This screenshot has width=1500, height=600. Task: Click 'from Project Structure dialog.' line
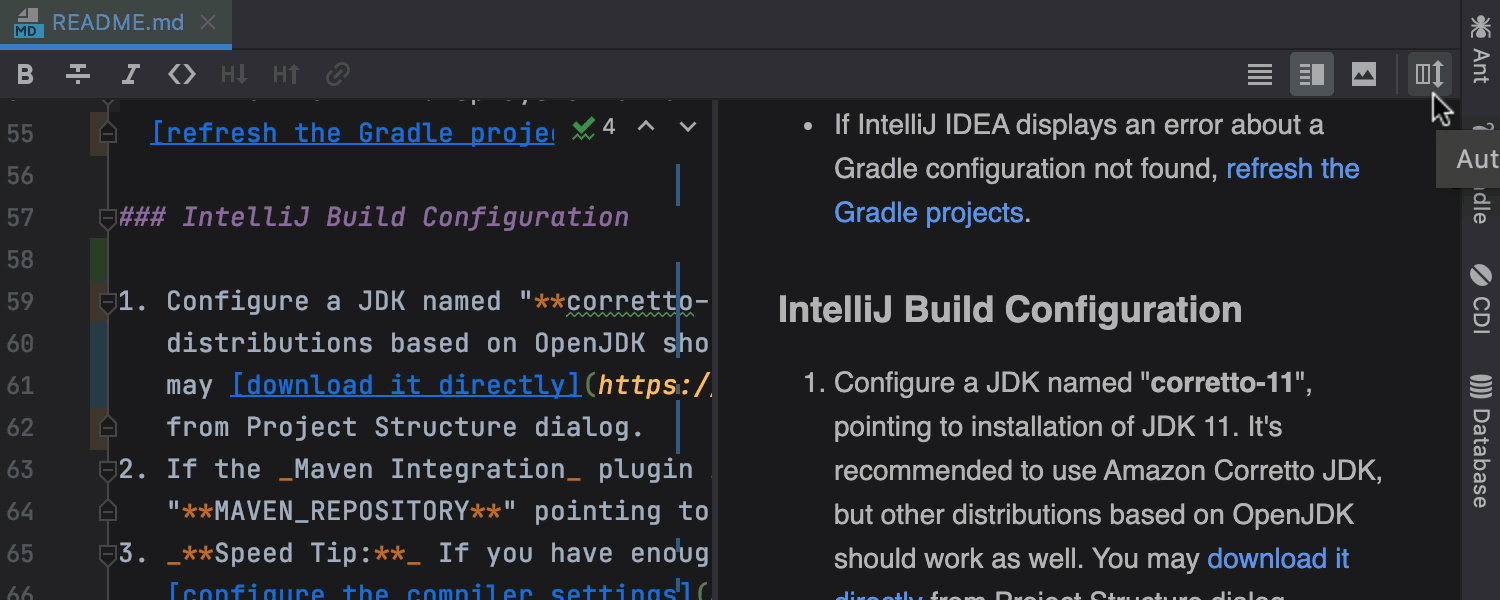click(x=406, y=427)
